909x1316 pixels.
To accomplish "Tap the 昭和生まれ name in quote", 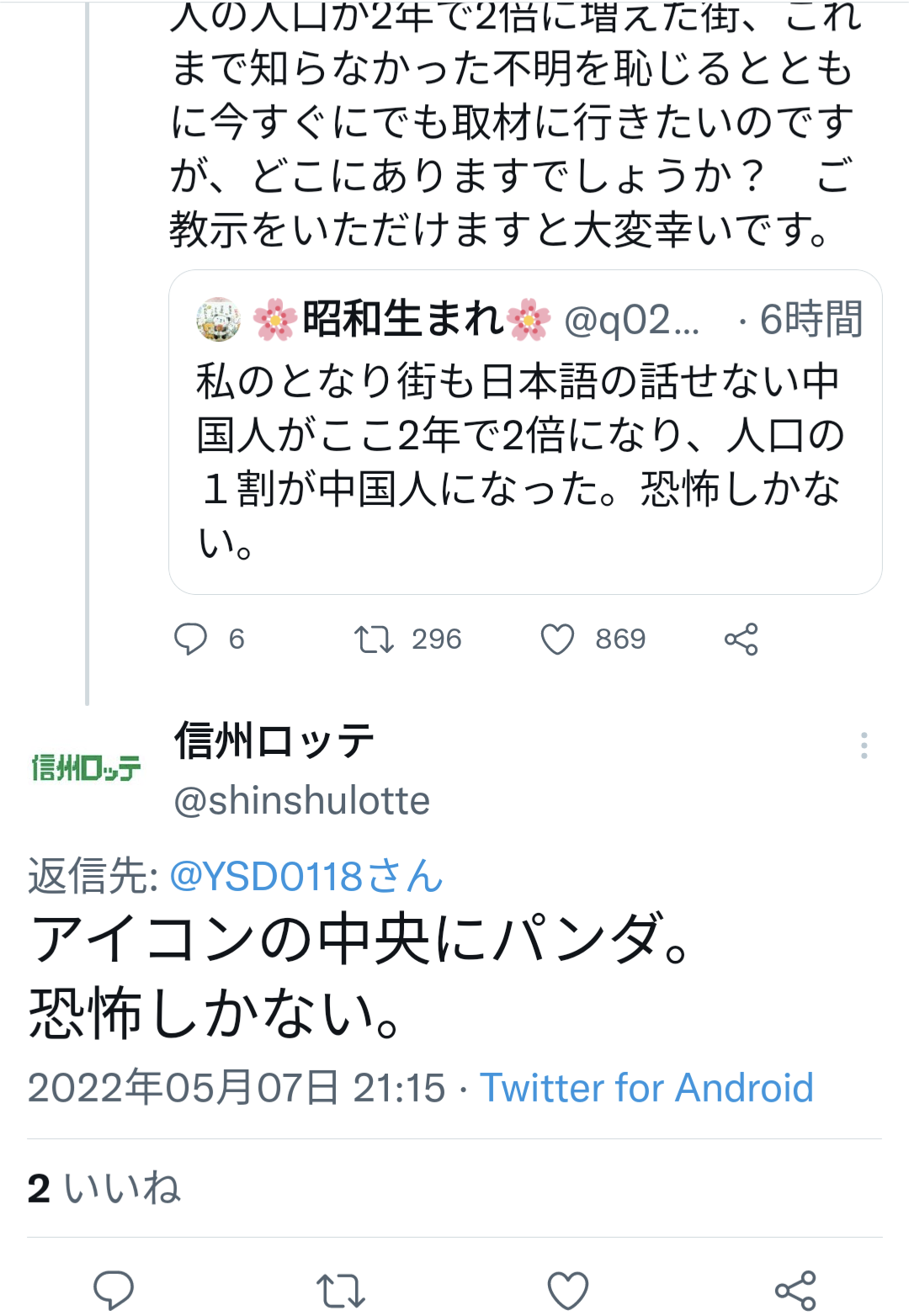I will coord(402,320).
